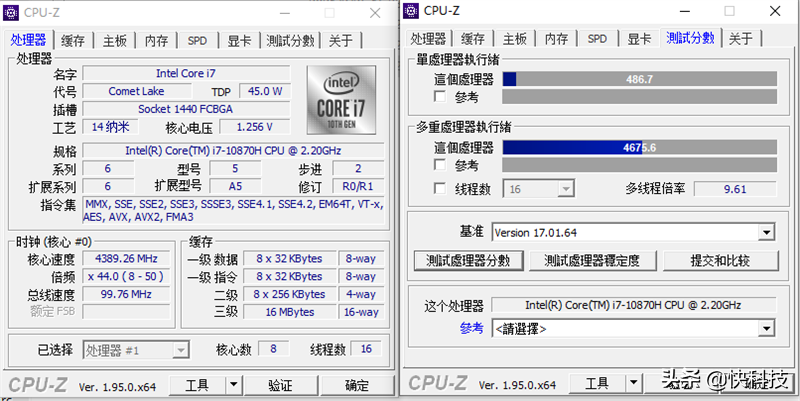Open the 主板 tab in left window
This screenshot has width=800, height=401.
click(x=114, y=41)
